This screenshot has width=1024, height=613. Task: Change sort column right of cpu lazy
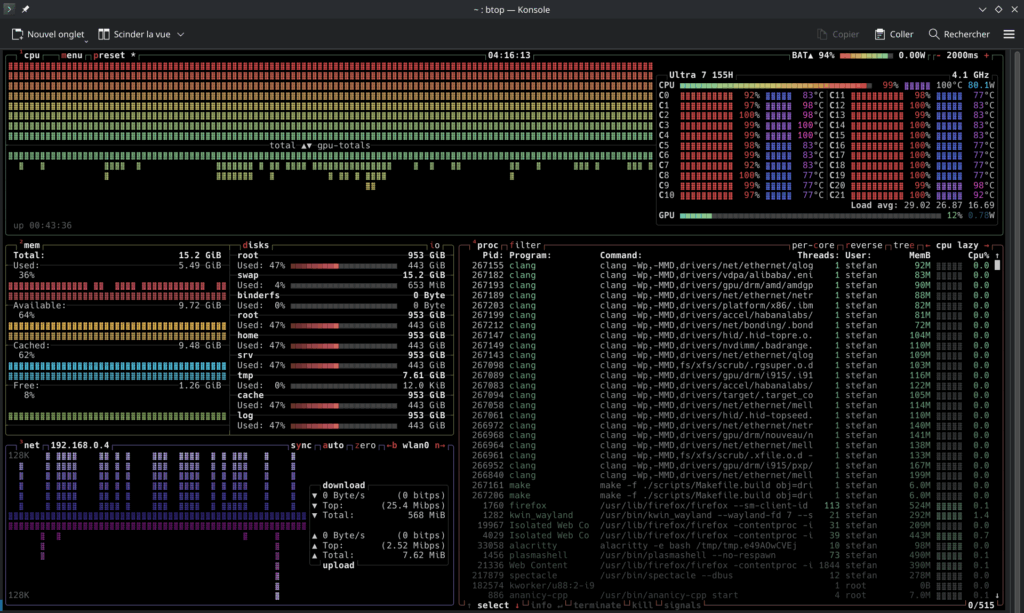click(985, 245)
